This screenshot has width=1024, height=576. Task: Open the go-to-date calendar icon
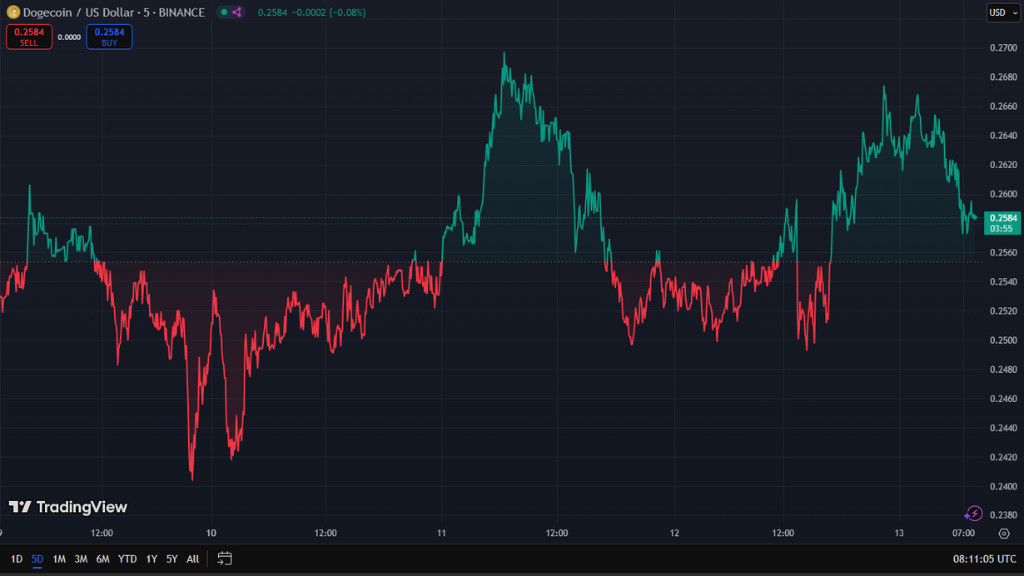click(x=225, y=558)
